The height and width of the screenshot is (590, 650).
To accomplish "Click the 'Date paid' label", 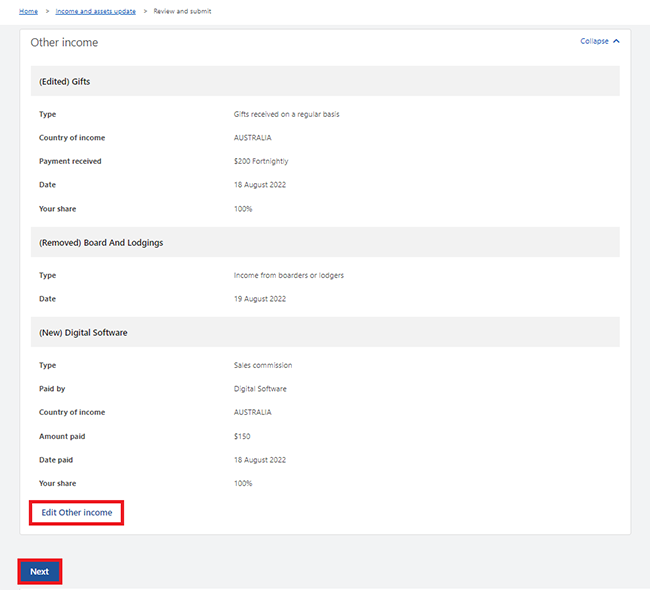I will (56, 460).
